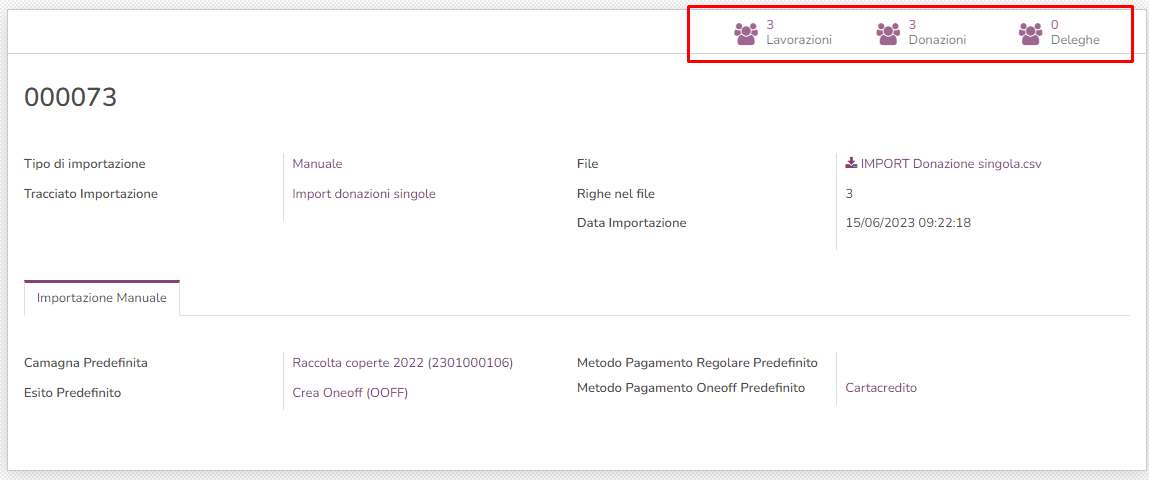Click the Lavorazioni people icon
The height and width of the screenshot is (480, 1149).
[746, 34]
